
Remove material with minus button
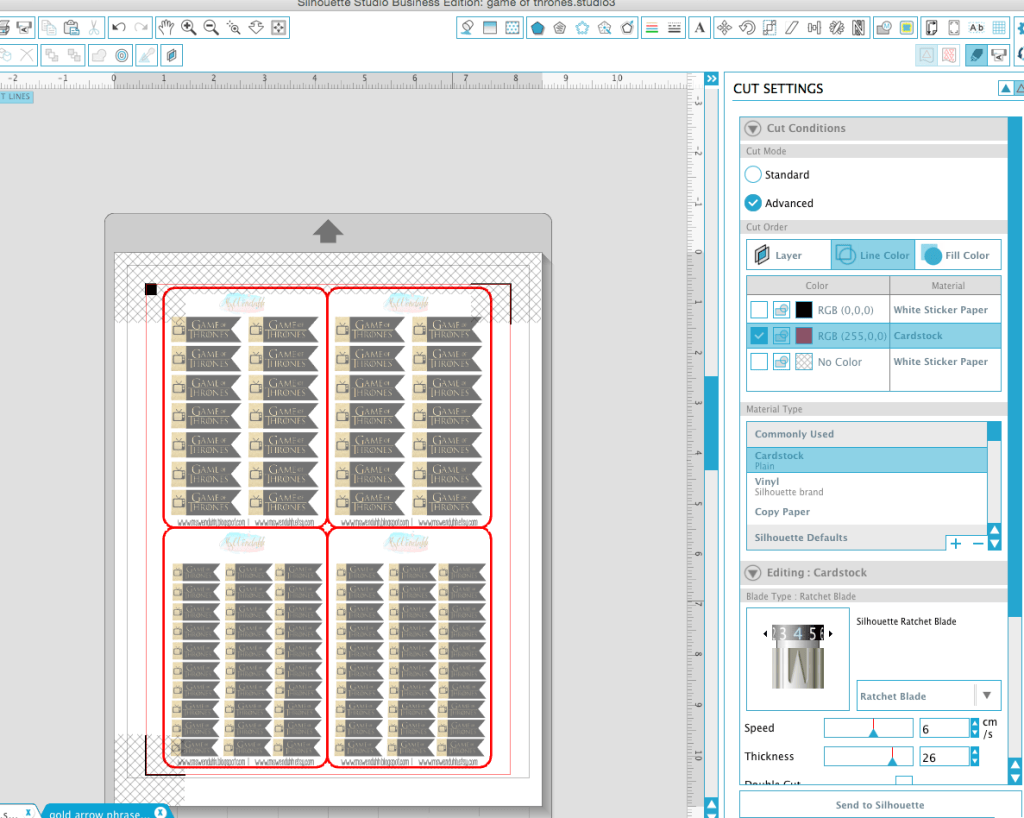(x=977, y=544)
